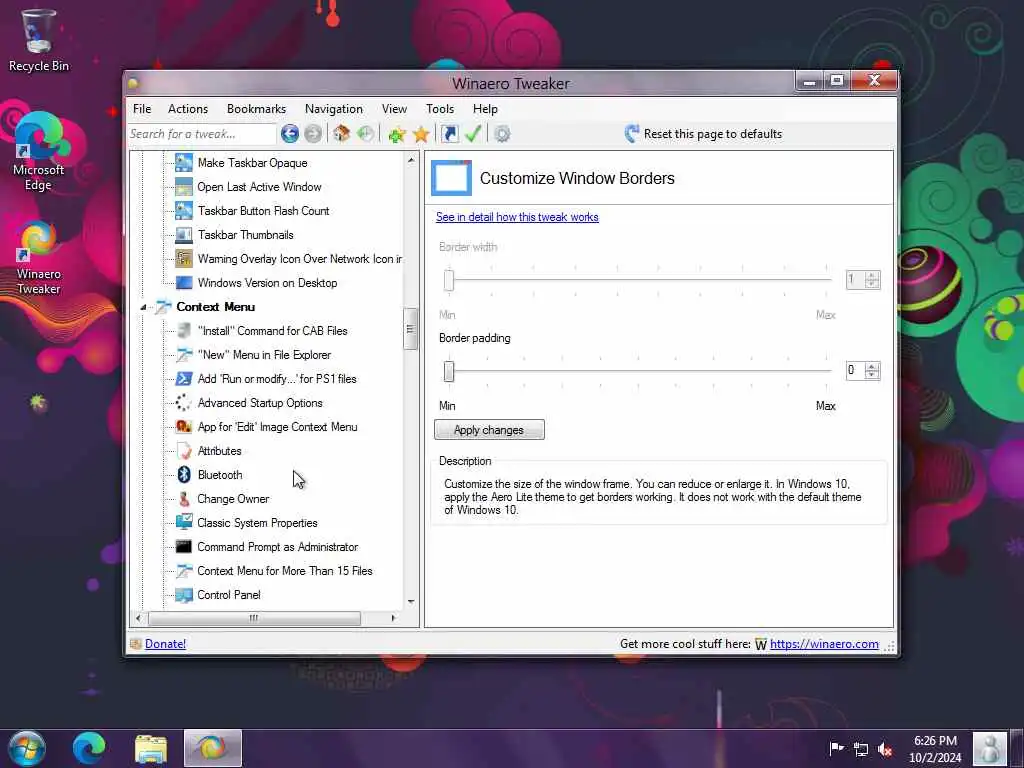Select "Install" Command for CAB Files
This screenshot has width=1024, height=768.
(272, 331)
